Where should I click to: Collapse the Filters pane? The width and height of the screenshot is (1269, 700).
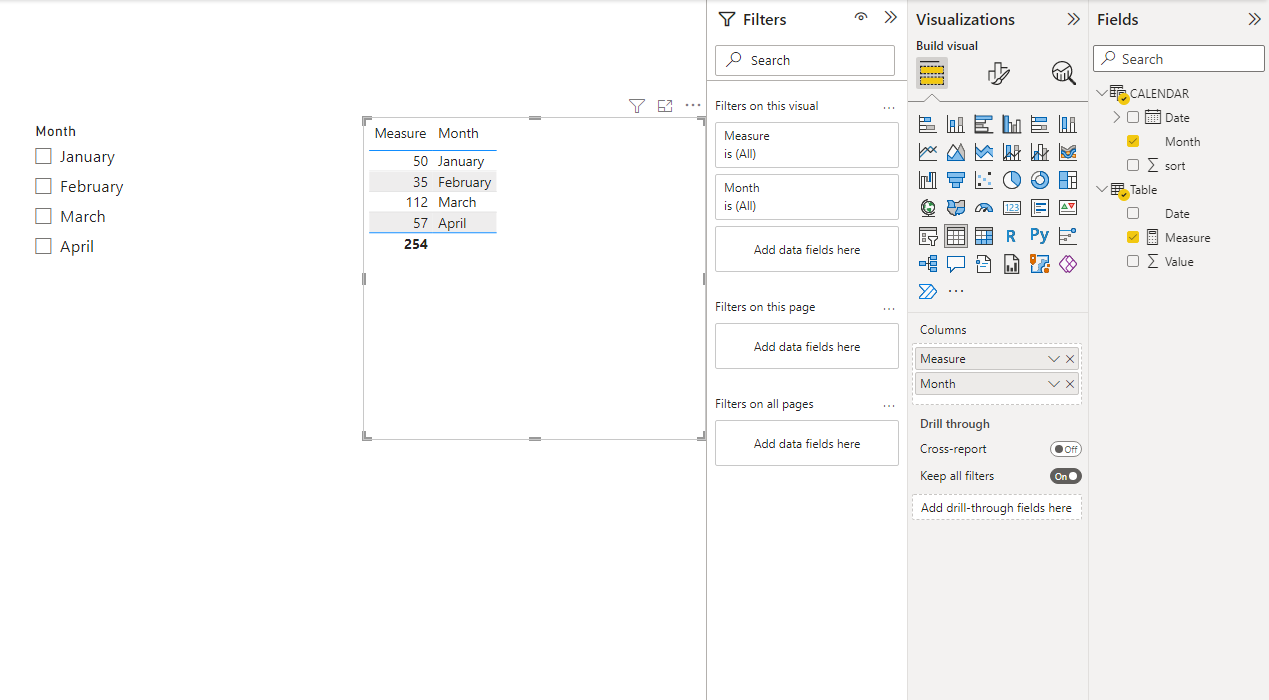[891, 18]
